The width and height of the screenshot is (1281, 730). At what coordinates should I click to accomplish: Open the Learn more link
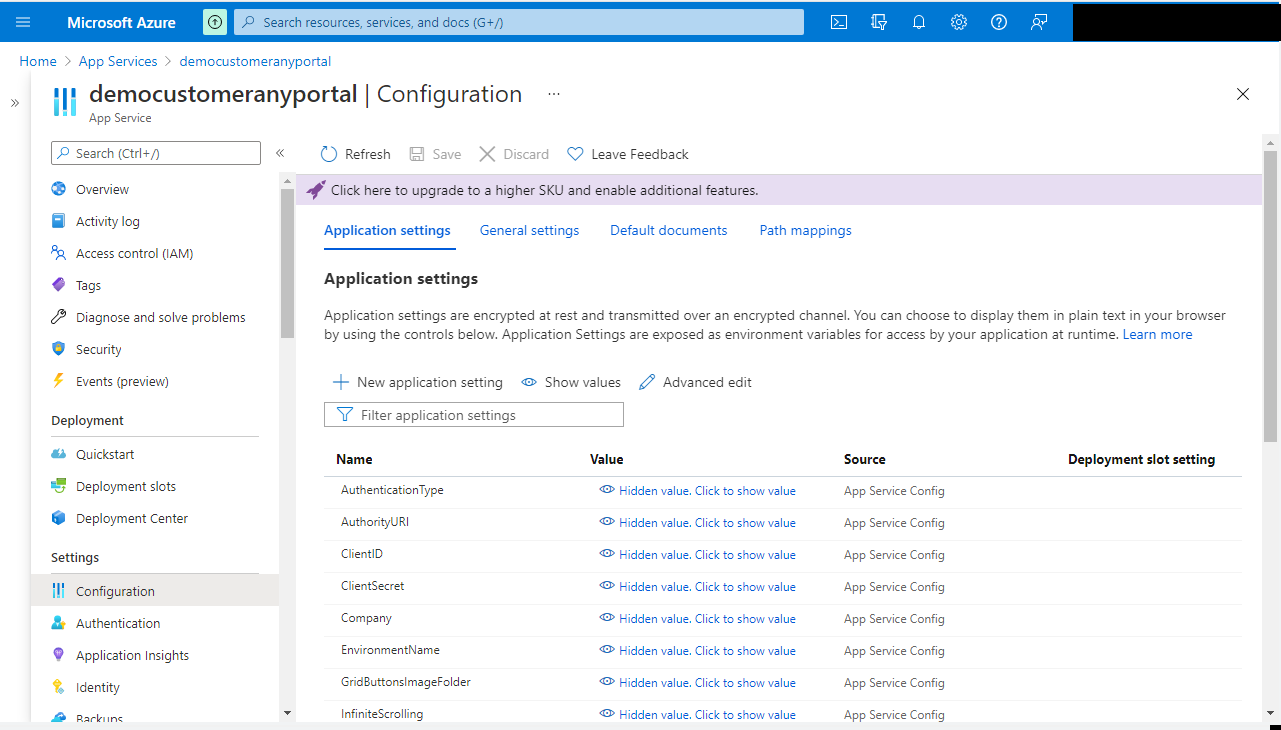(1157, 334)
